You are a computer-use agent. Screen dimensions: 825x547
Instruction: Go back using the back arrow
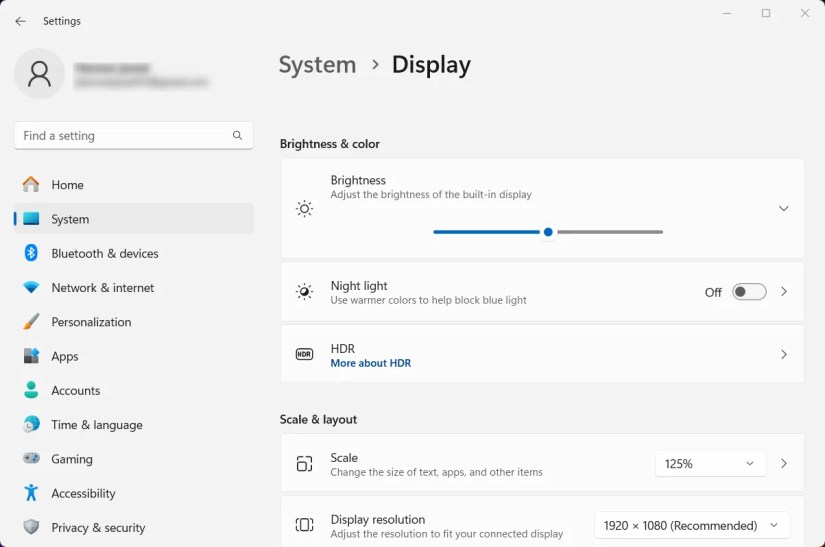pyautogui.click(x=21, y=21)
